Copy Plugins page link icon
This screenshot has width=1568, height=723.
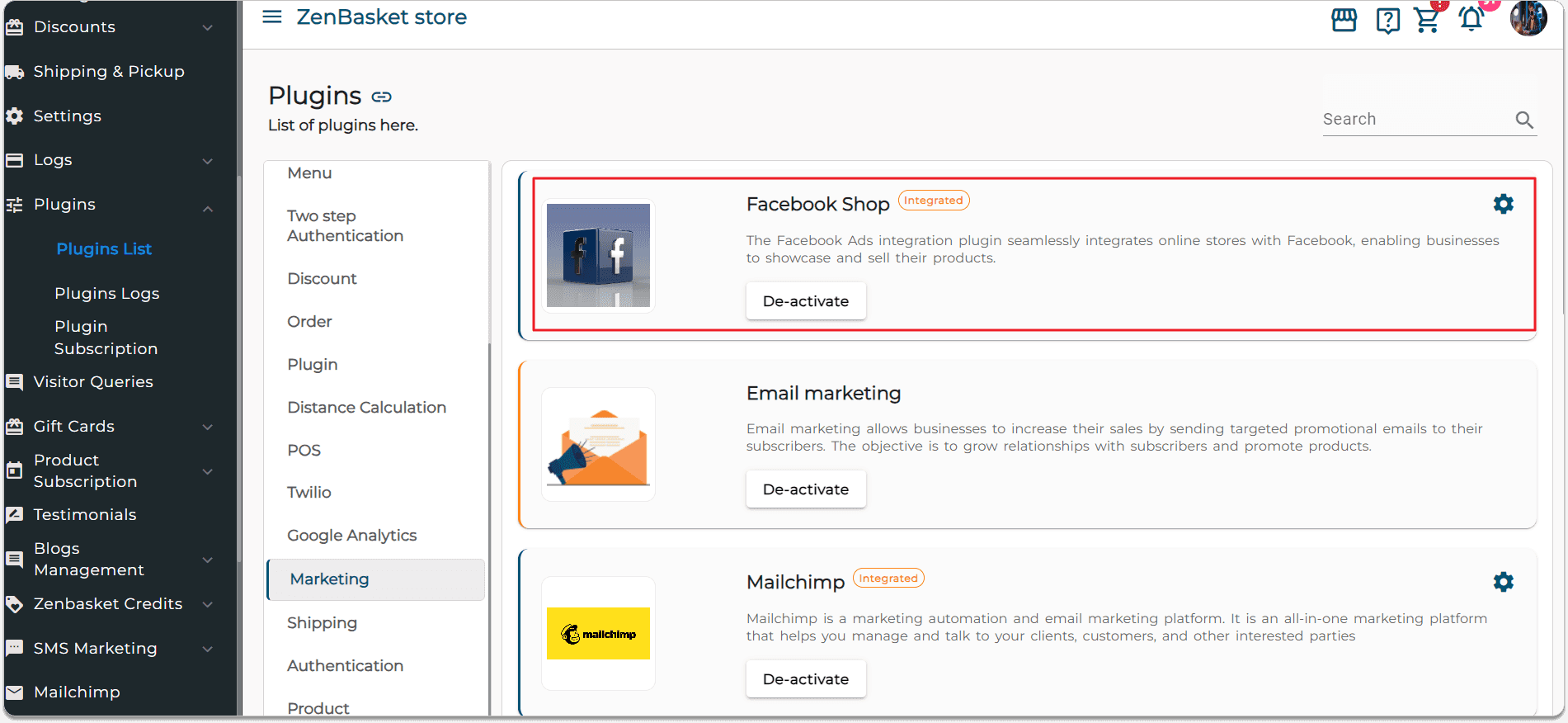click(381, 97)
